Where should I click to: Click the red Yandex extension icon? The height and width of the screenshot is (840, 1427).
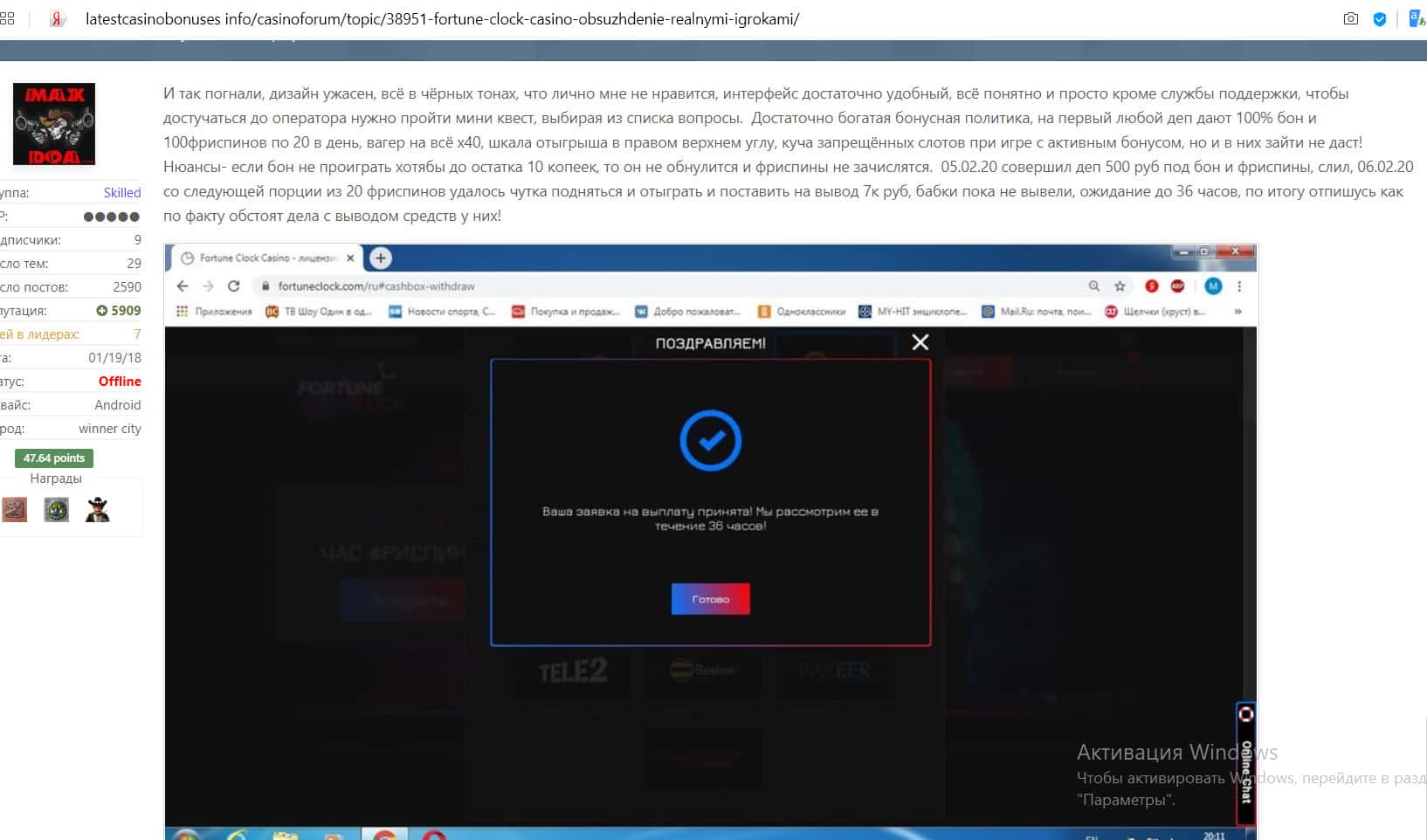click(1152, 286)
